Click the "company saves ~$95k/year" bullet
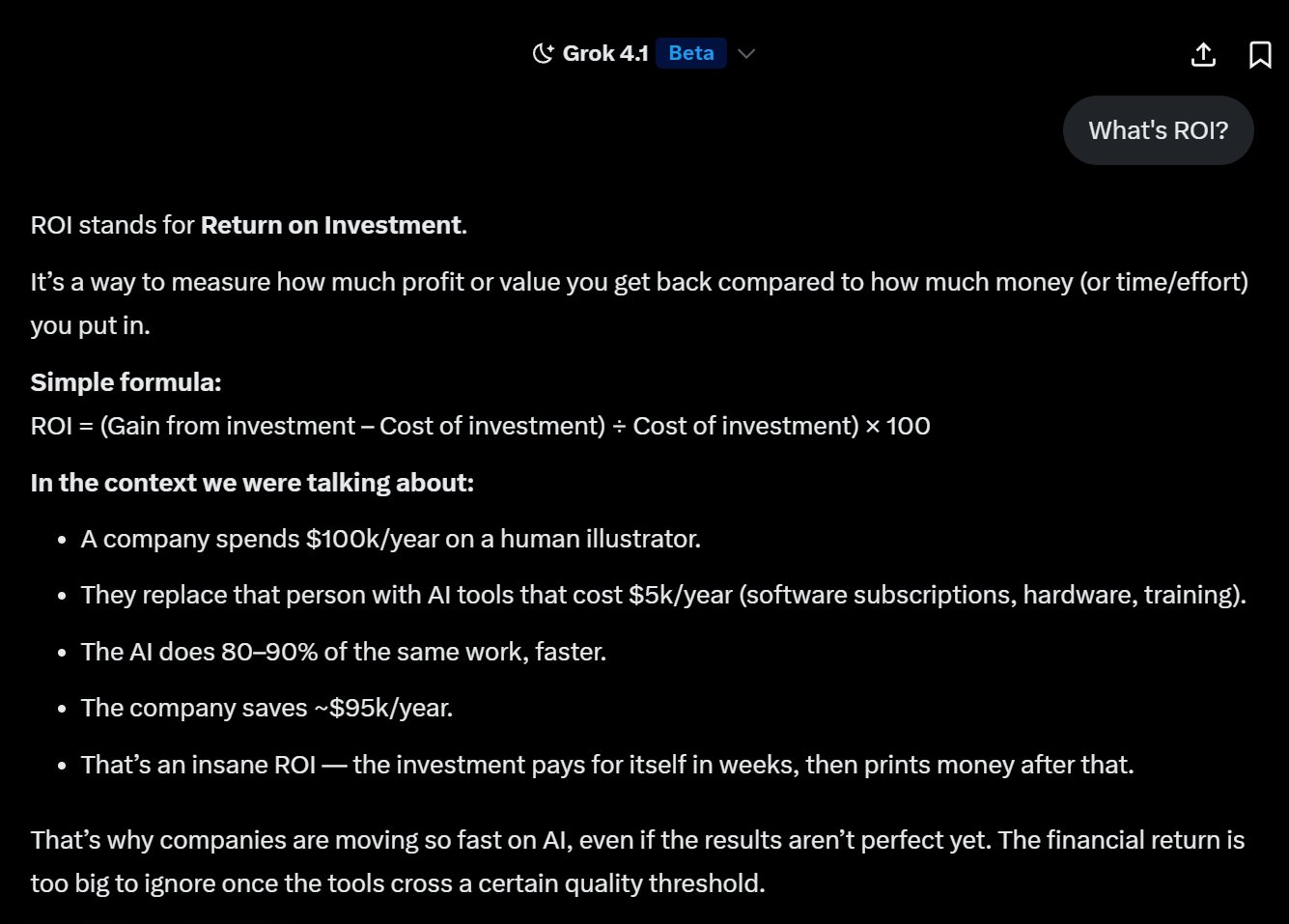 266,708
